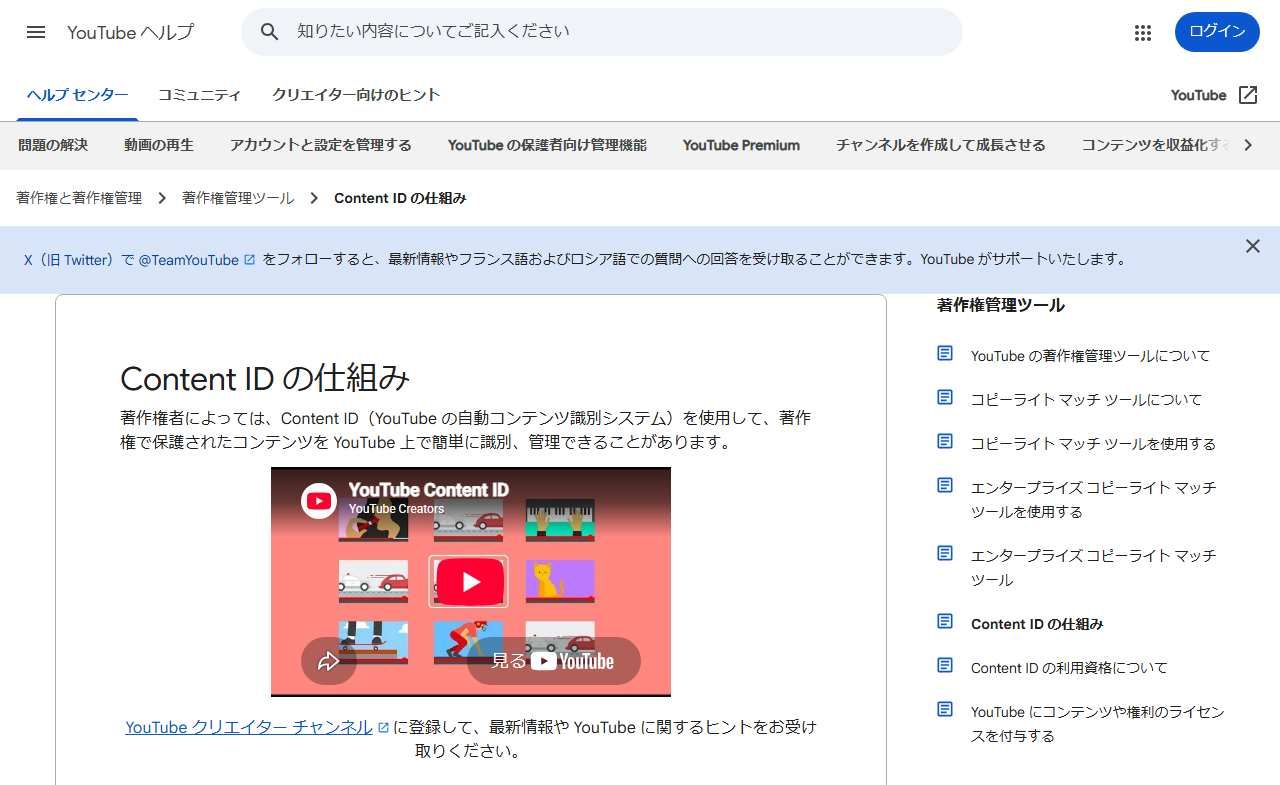This screenshot has width=1280, height=785.
Task: Click 著作権管理ツール breadcrumb
Action: click(x=238, y=198)
